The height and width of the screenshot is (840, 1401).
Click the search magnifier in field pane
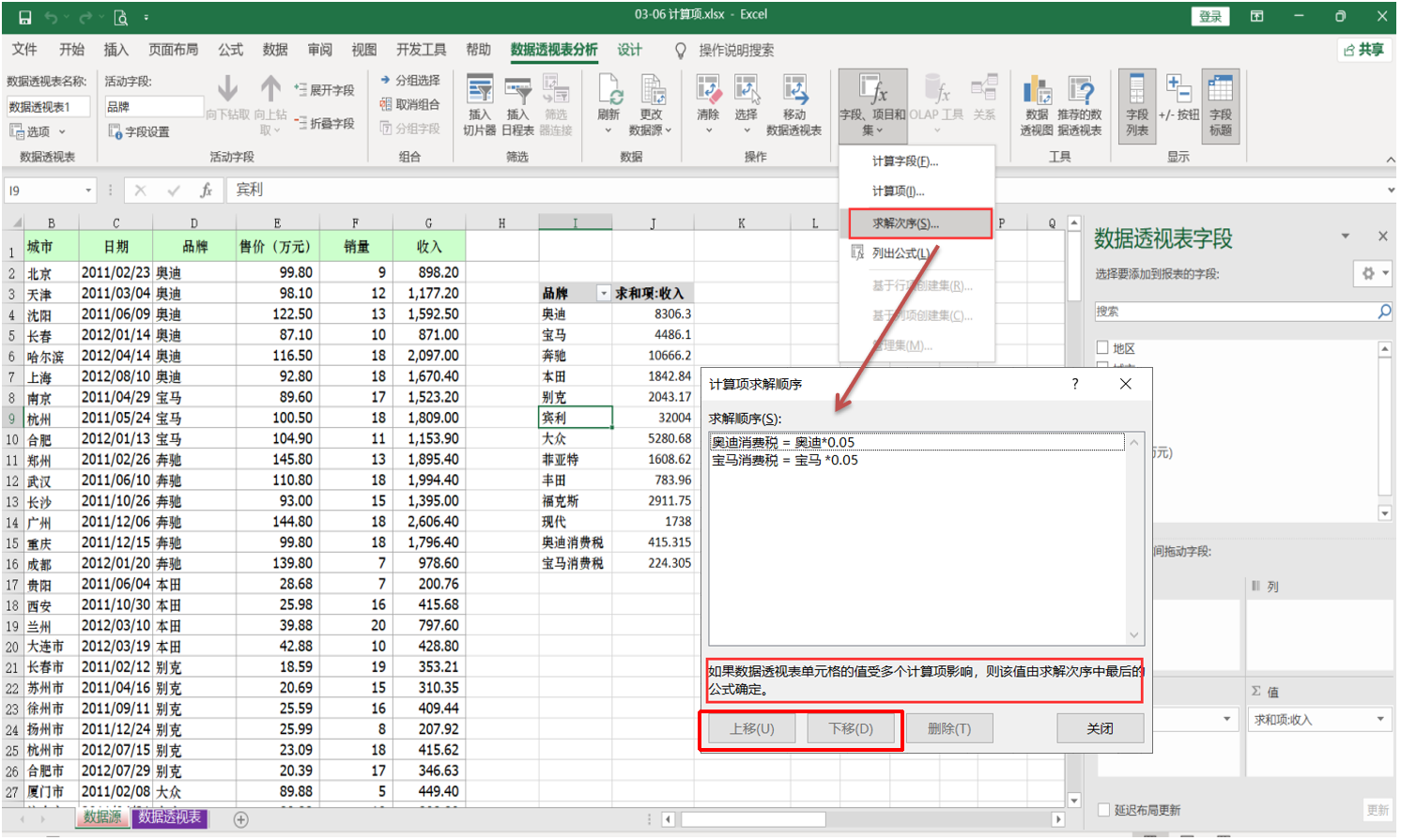(x=1384, y=312)
